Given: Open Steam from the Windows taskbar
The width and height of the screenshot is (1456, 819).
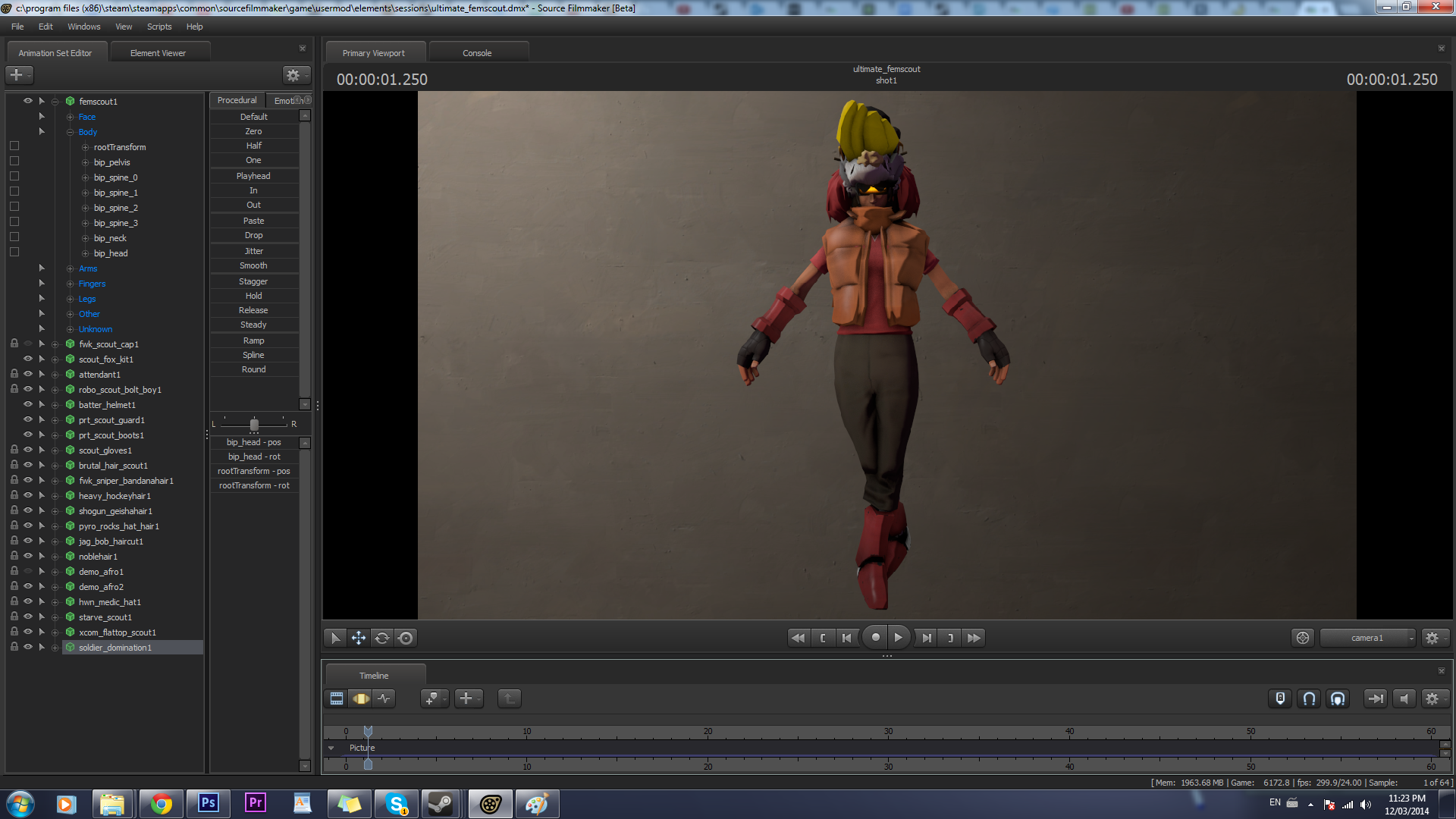Looking at the screenshot, I should click(x=441, y=803).
